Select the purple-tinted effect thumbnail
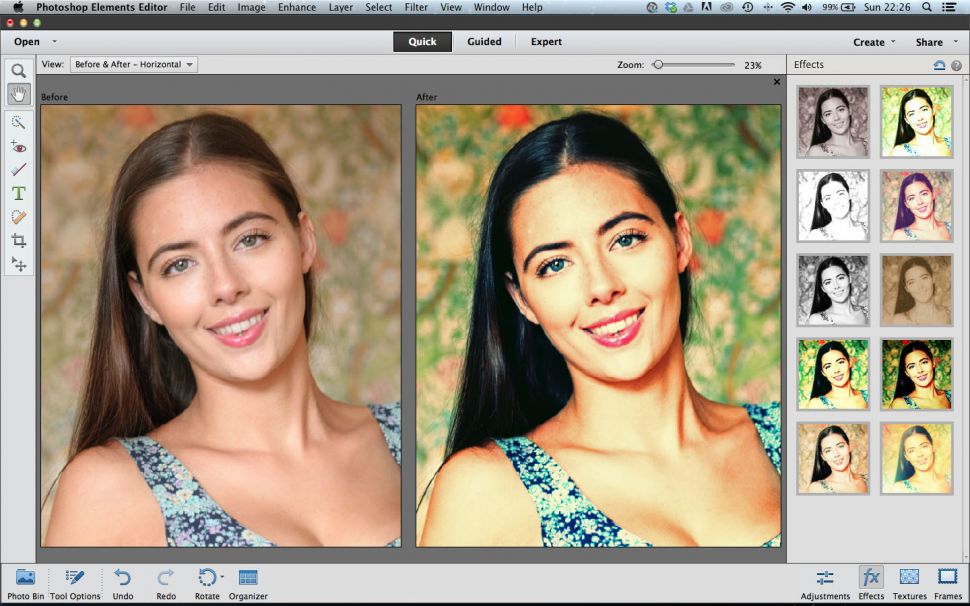 [916, 205]
